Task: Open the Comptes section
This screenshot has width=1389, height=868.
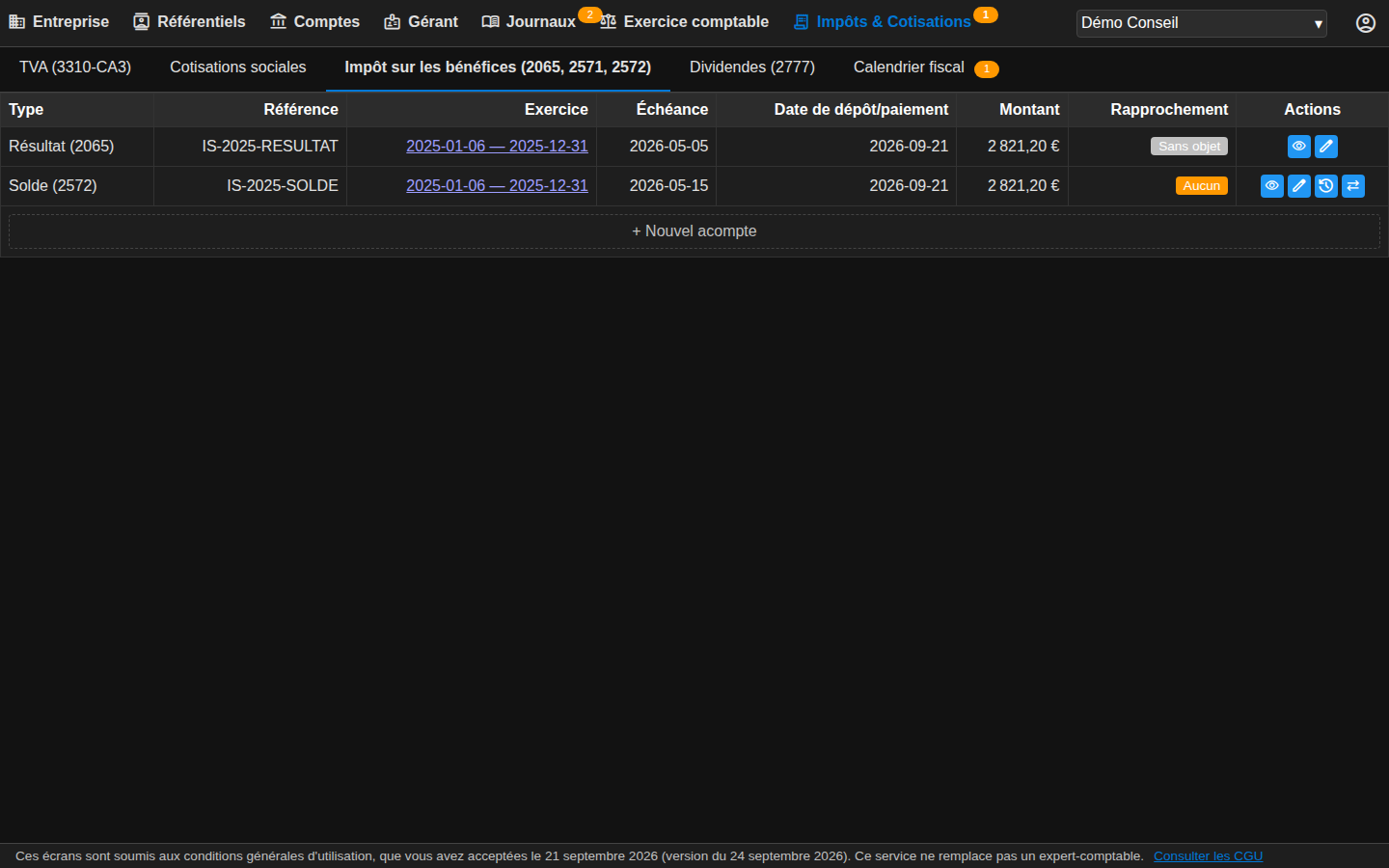Action: [315, 22]
